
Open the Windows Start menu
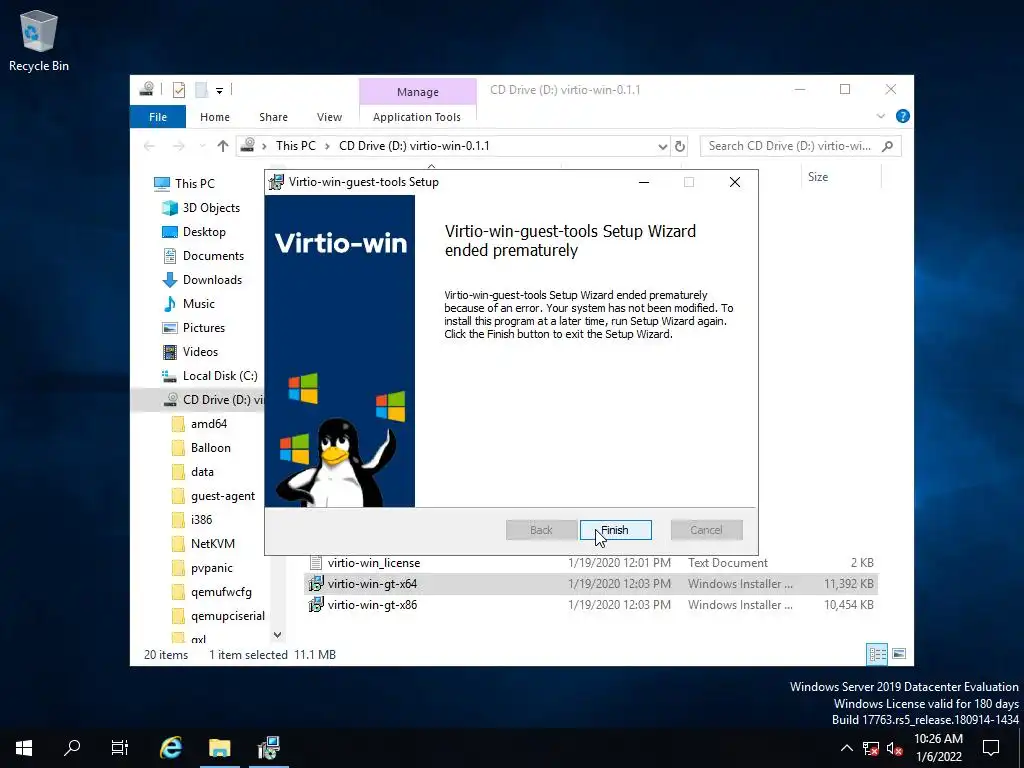(x=24, y=748)
